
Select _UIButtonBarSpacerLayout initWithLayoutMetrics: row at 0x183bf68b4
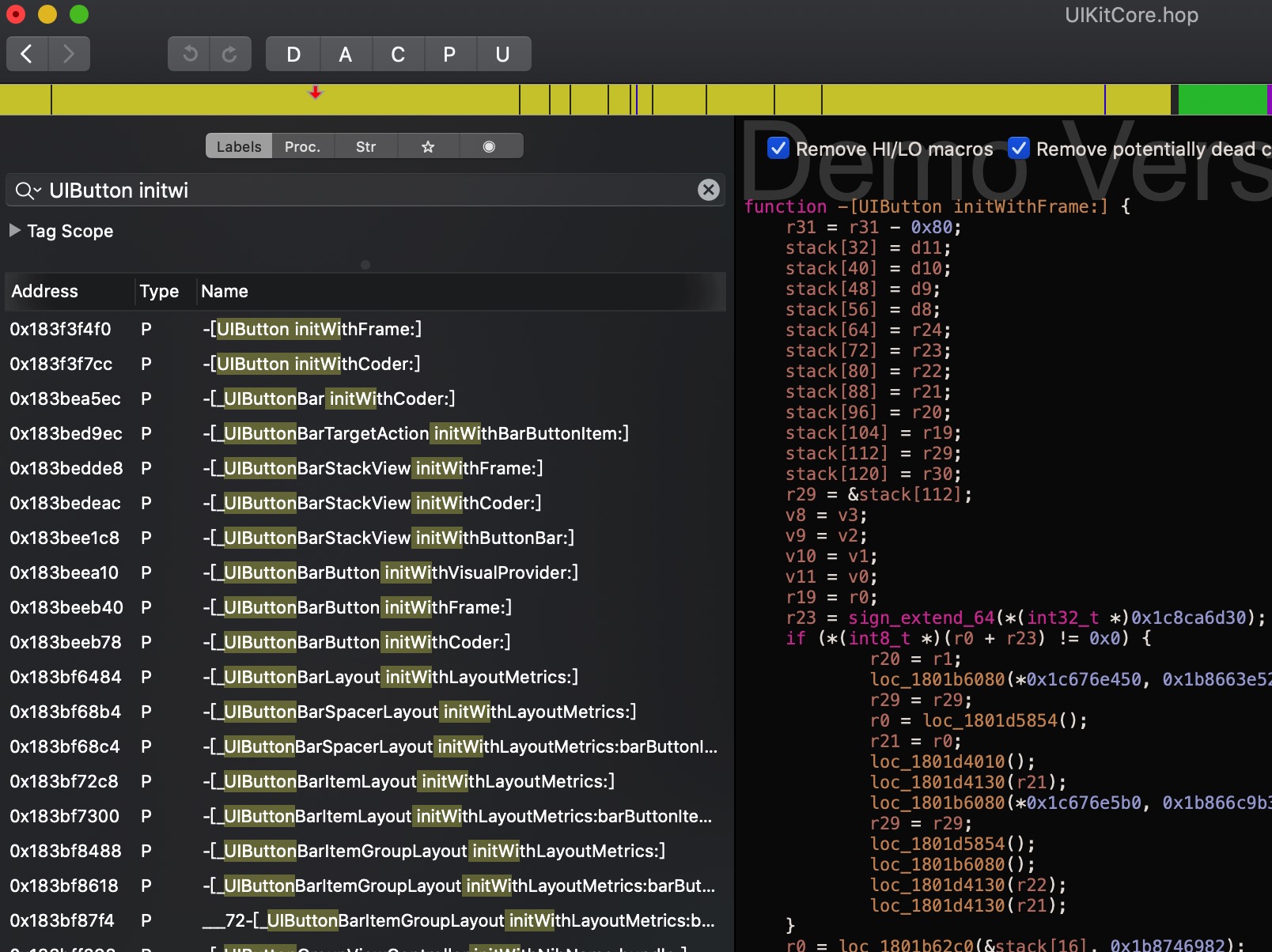pos(364,712)
